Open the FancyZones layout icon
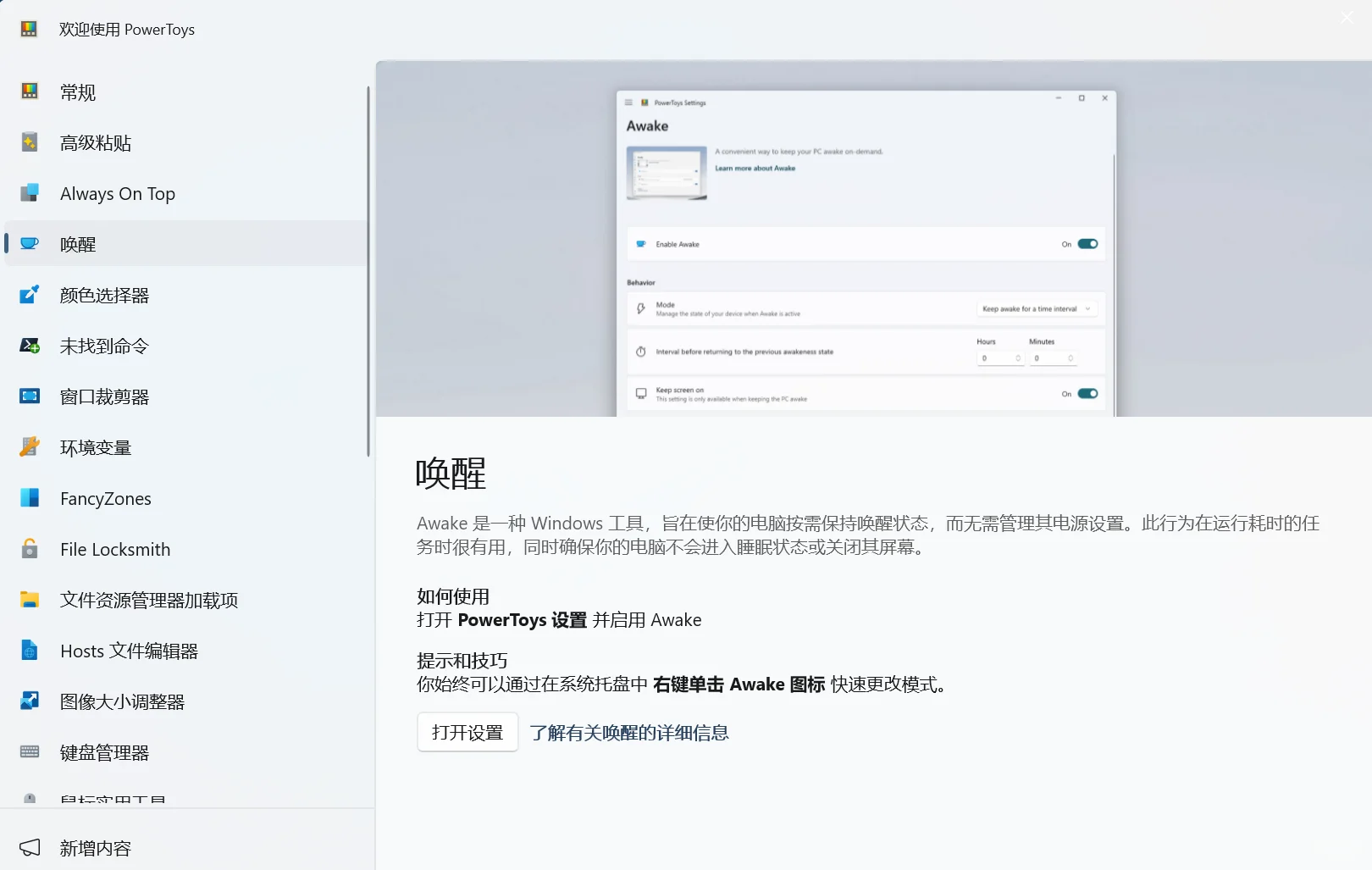 (x=30, y=498)
